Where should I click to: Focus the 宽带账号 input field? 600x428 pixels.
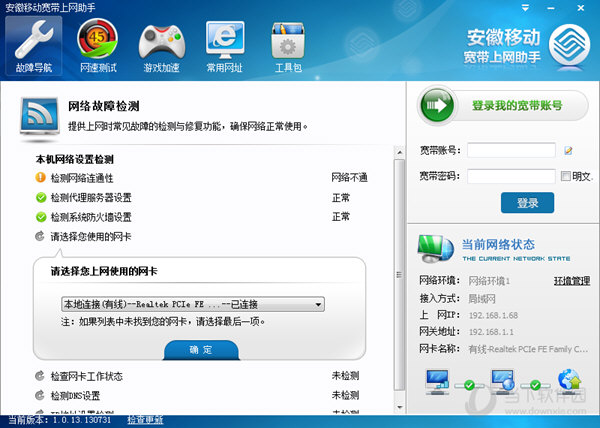point(511,150)
